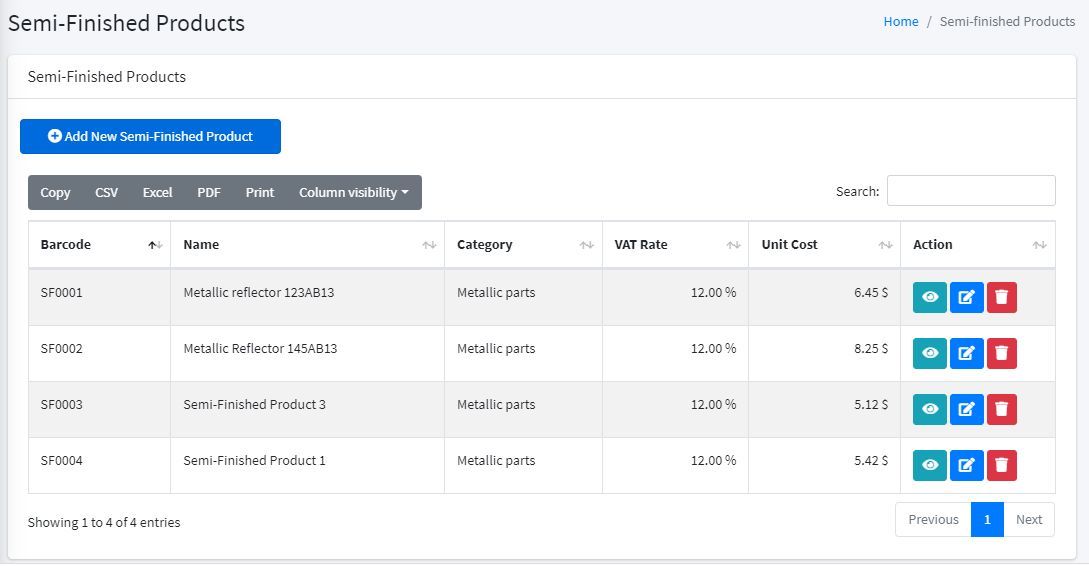Image resolution: width=1089 pixels, height=566 pixels.
Task: Open view icon for SF0002
Action: [929, 353]
